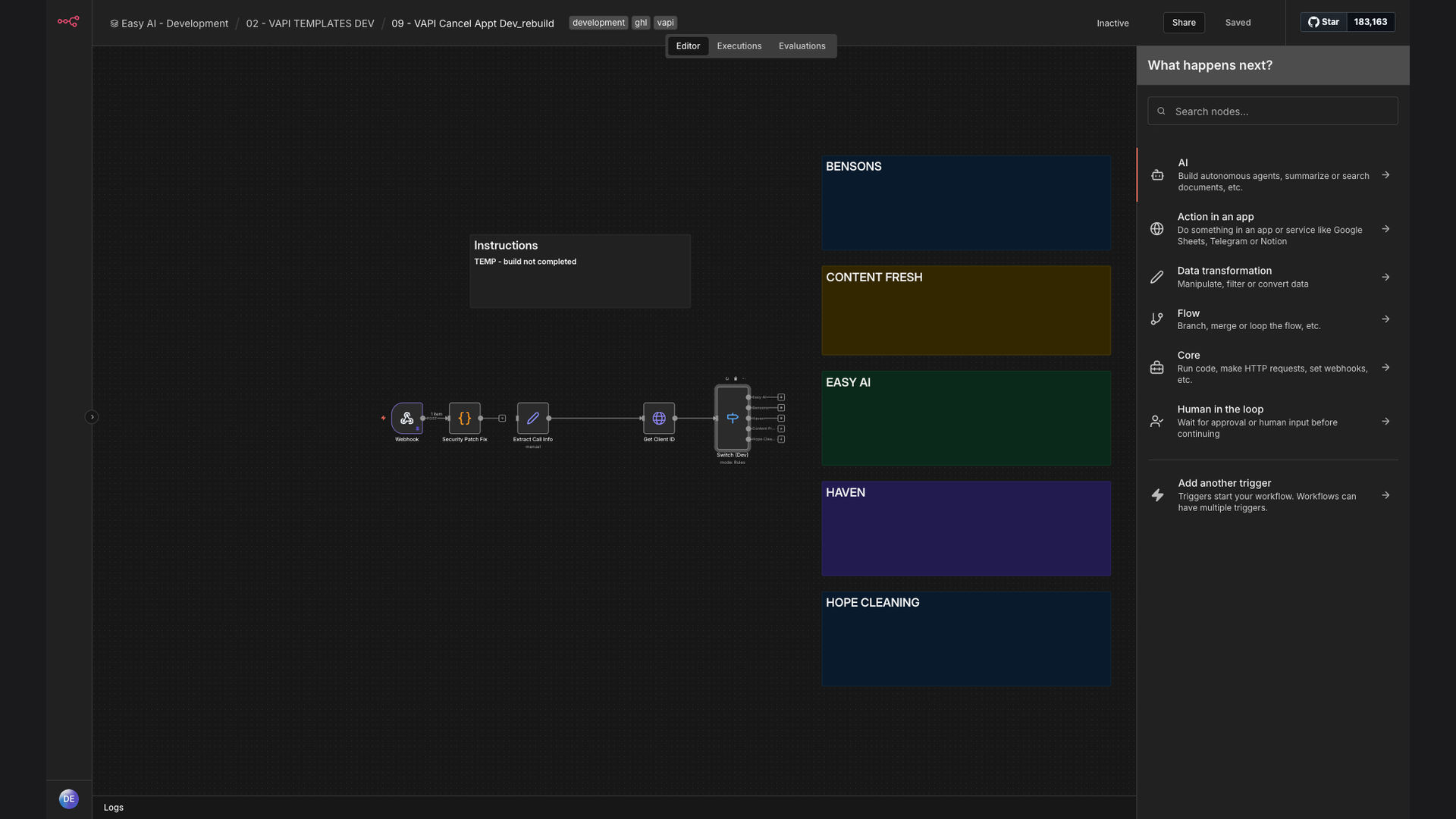Switch to the Evaluations tab
Screen dimensions: 1456x819
(802, 46)
